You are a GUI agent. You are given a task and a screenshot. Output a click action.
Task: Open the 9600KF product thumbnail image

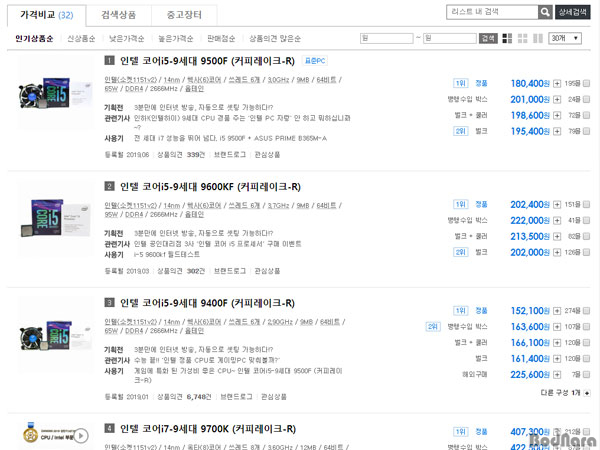55,219
